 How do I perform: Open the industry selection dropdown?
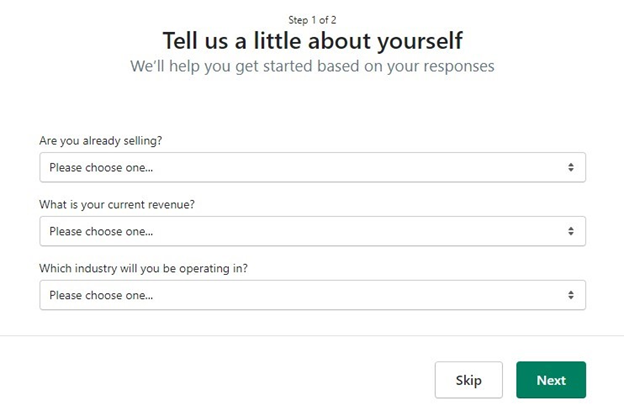pos(312,295)
